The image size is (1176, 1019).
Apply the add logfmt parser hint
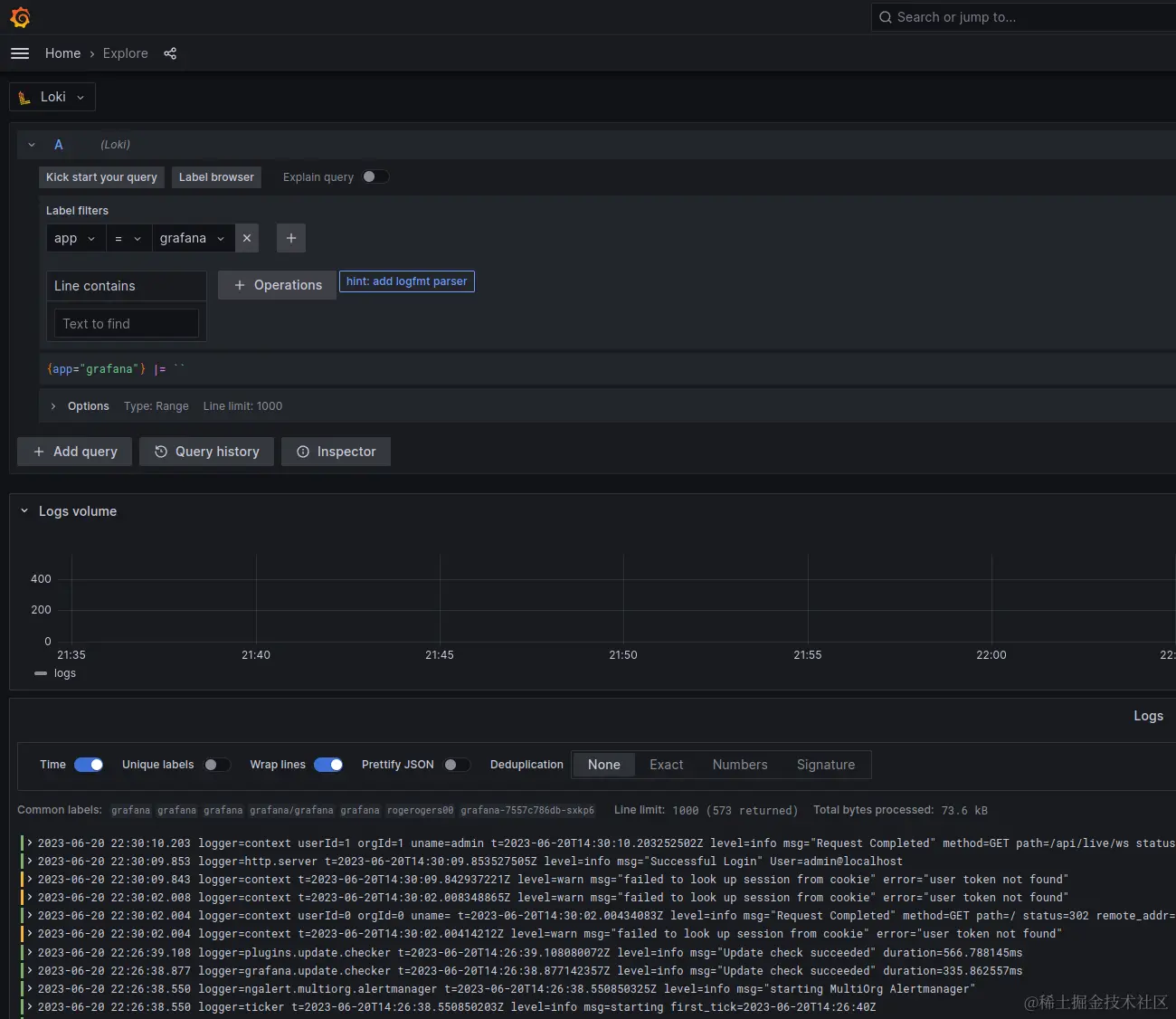pyautogui.click(x=406, y=281)
